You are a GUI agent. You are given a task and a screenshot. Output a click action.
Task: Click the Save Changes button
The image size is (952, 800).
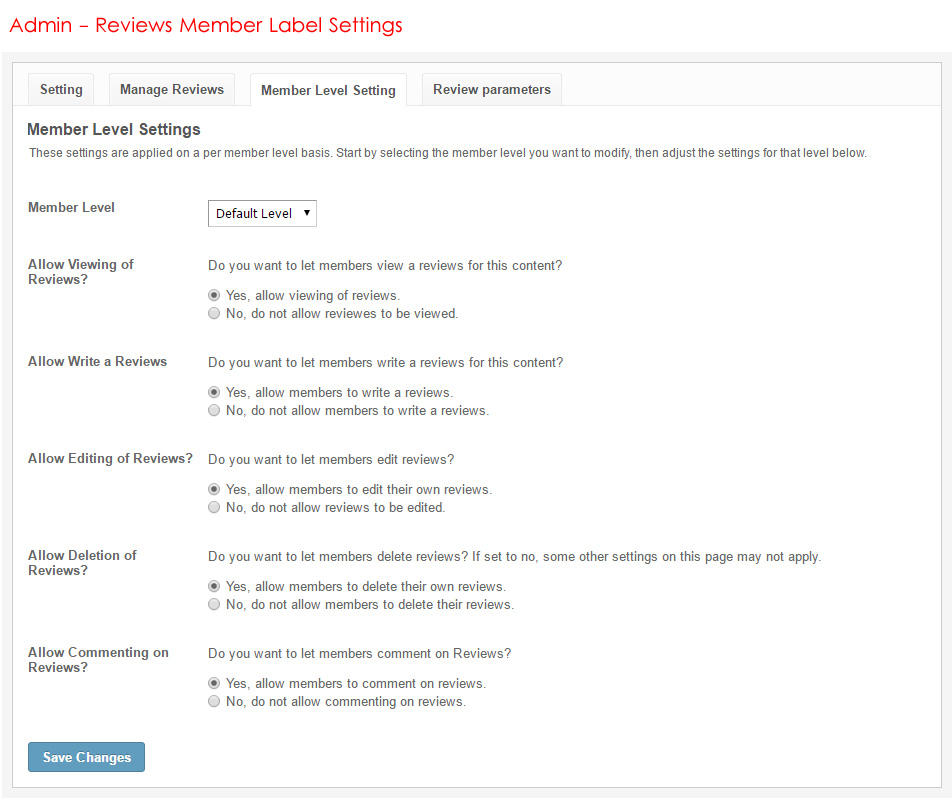87,757
